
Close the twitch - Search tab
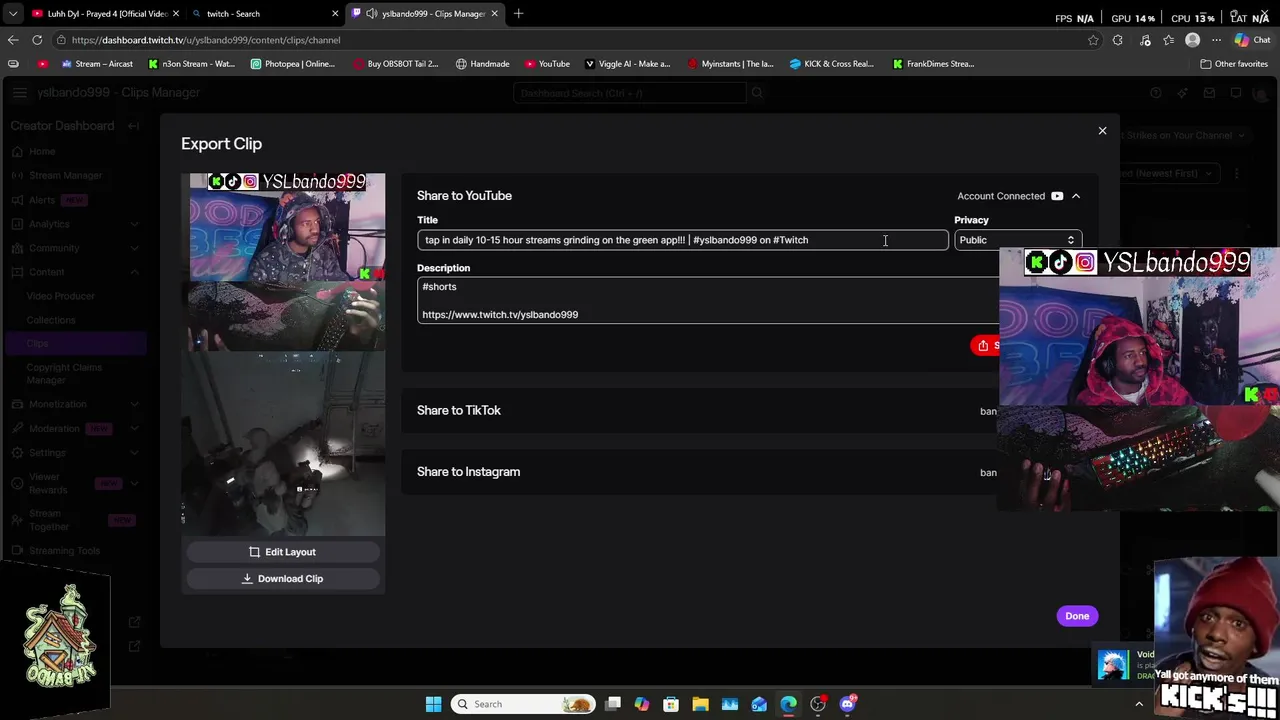[335, 14]
